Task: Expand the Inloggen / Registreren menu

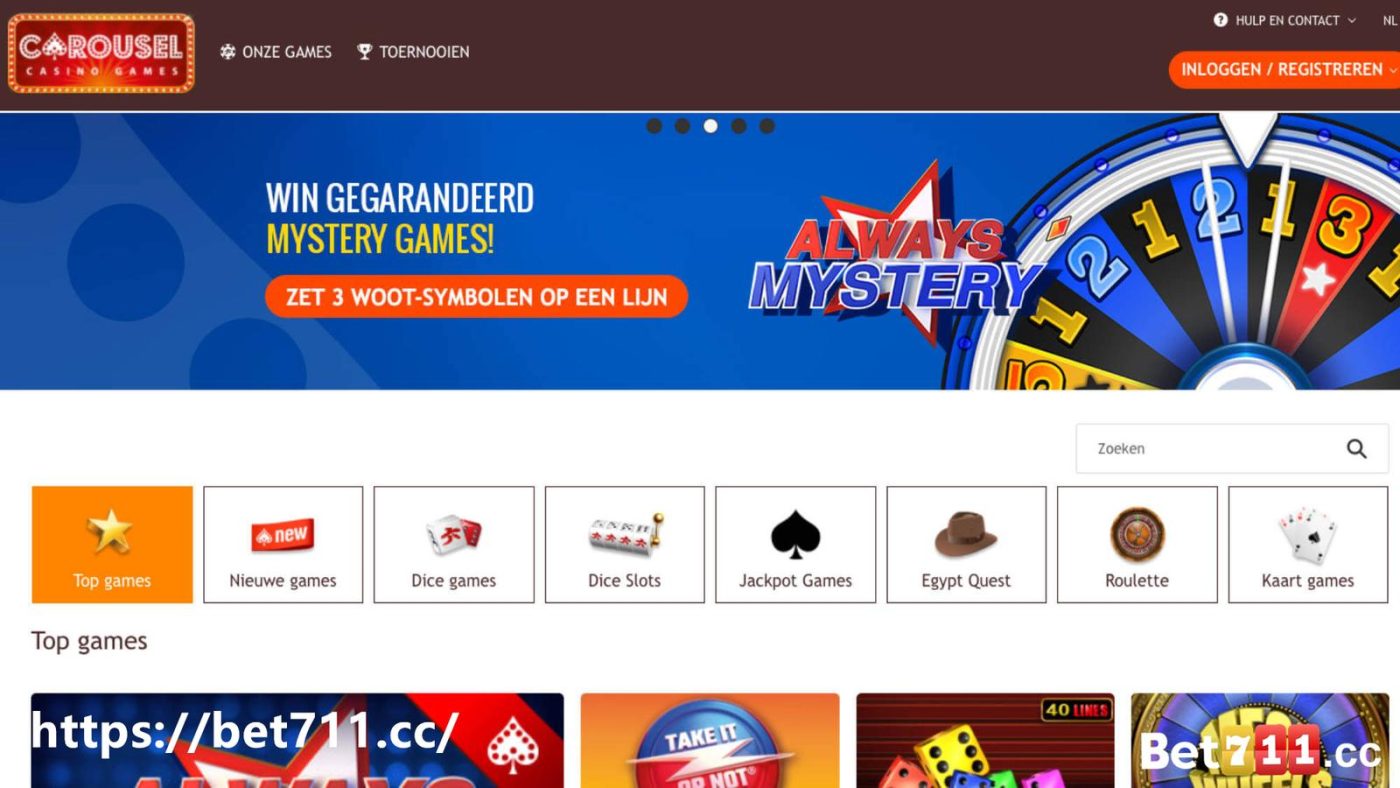Action: [x=1285, y=70]
